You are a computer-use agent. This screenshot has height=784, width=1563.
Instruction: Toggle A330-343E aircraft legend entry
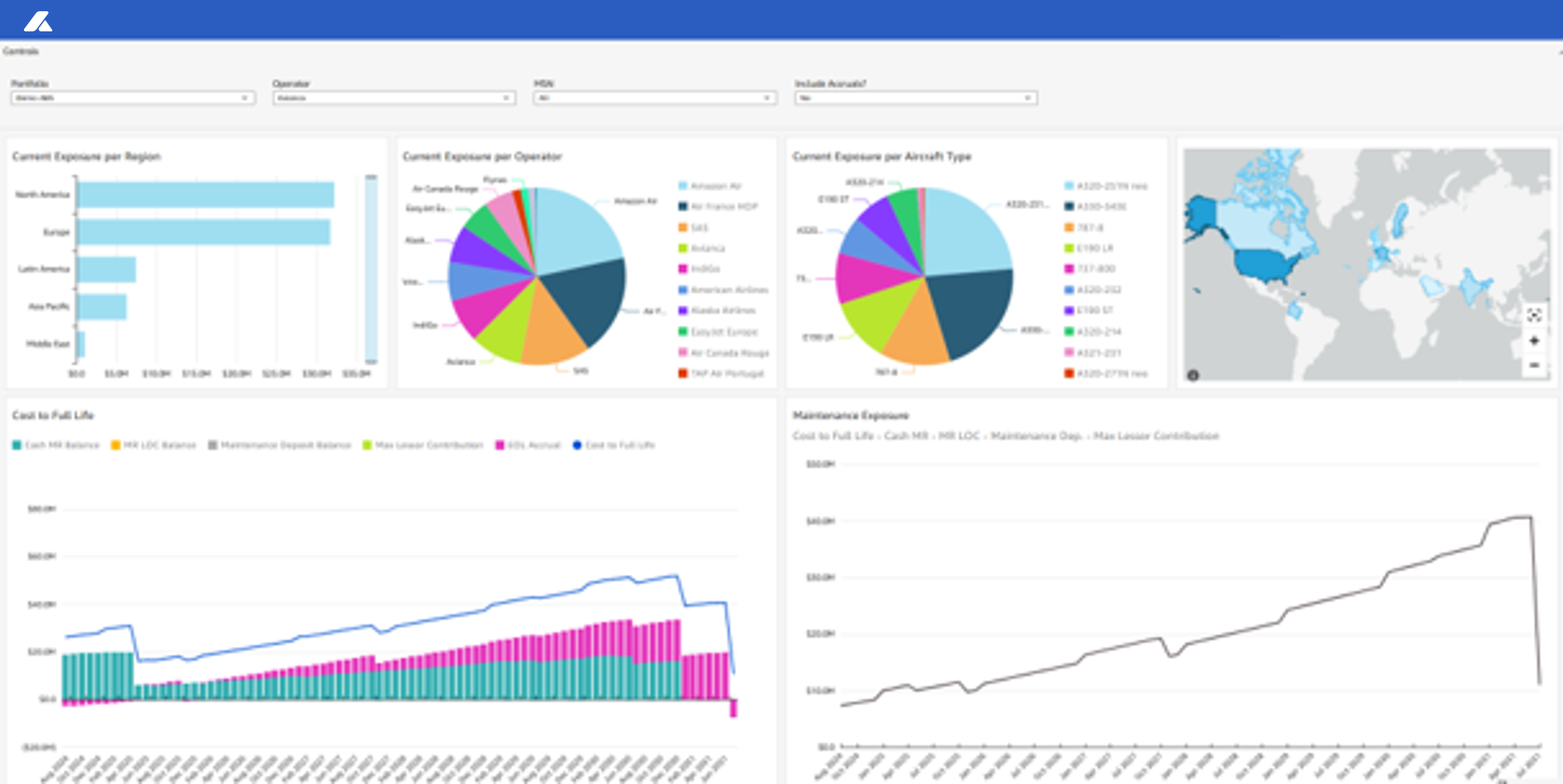(x=1096, y=206)
